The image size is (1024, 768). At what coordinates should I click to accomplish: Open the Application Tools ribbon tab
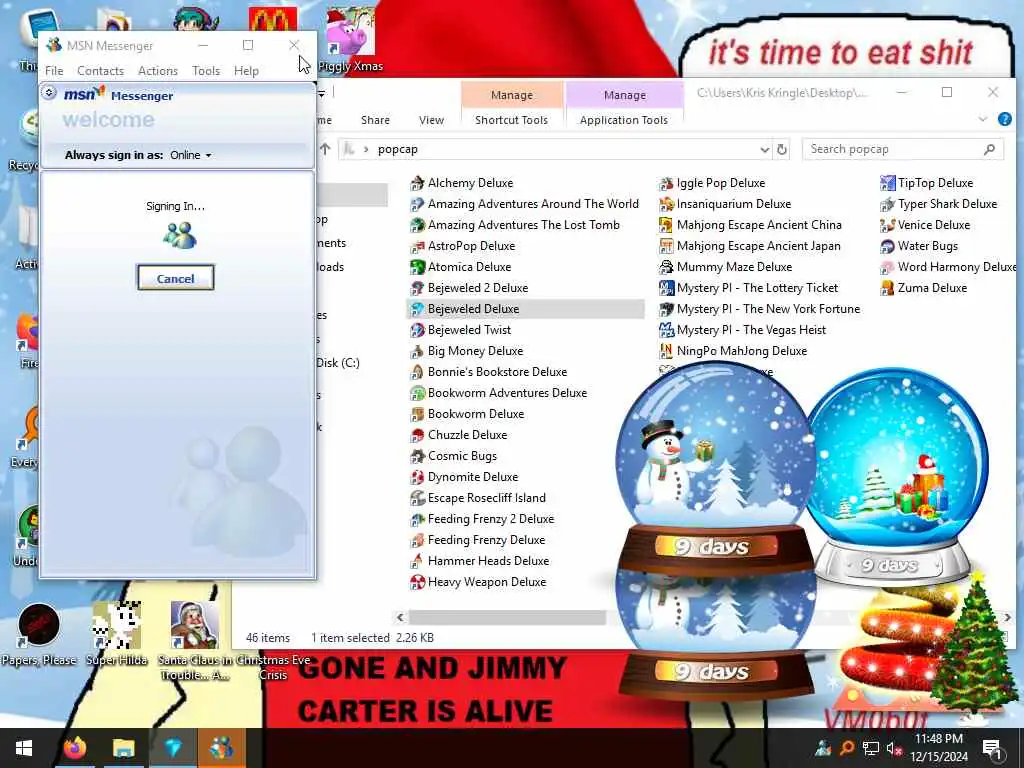tap(624, 120)
